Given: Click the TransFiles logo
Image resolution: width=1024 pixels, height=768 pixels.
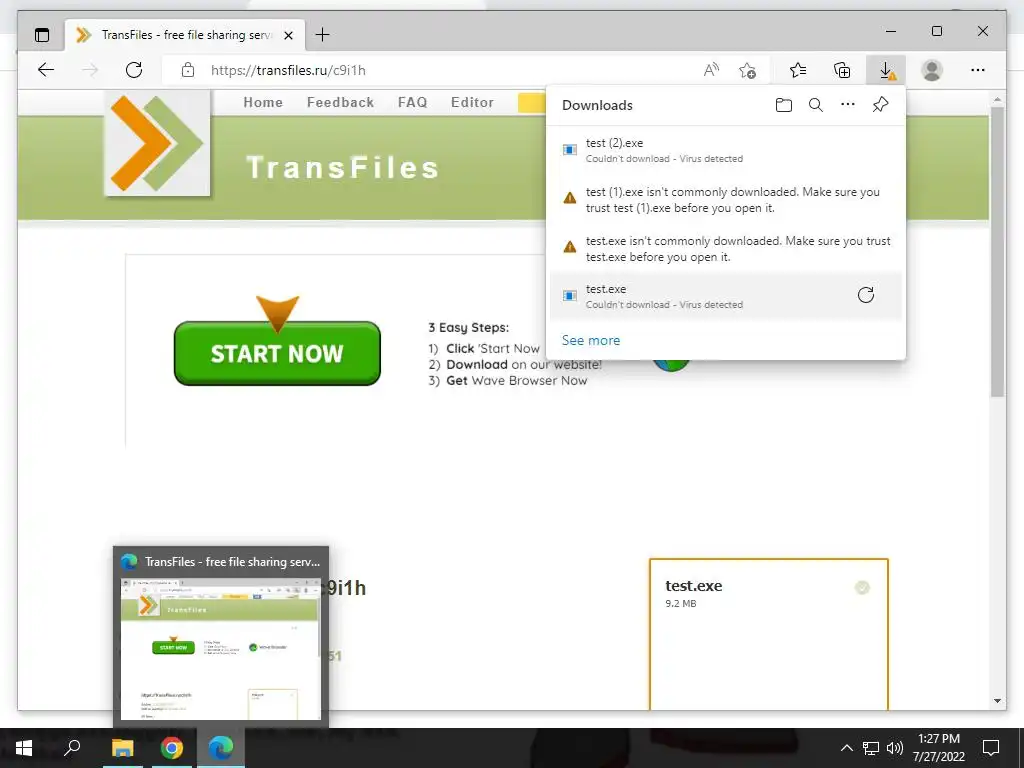Looking at the screenshot, I should [x=157, y=143].
